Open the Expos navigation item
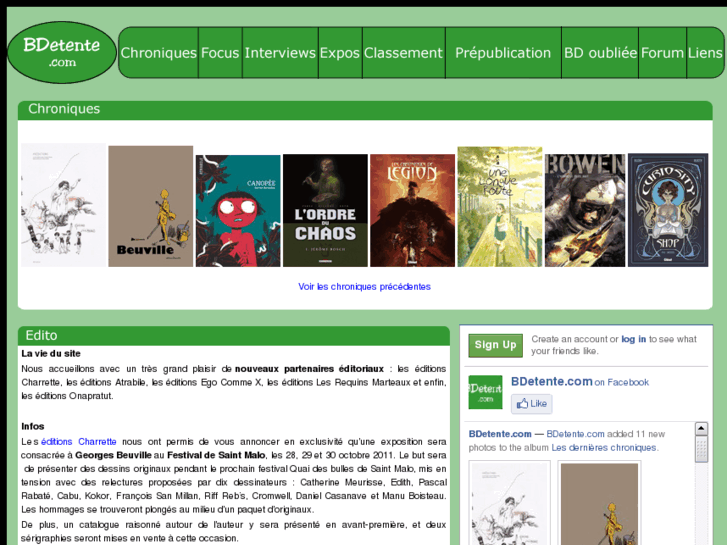This screenshot has height=545, width=727. point(340,53)
